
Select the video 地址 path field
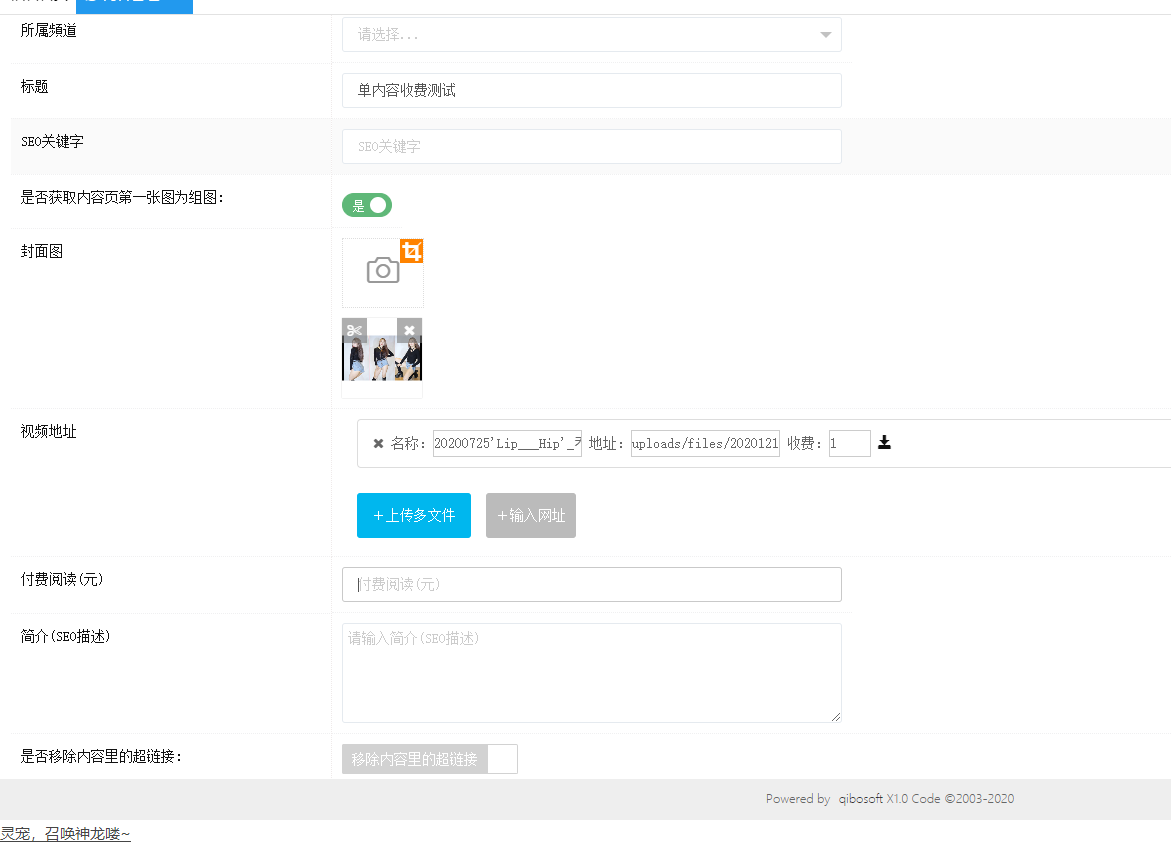(x=705, y=443)
